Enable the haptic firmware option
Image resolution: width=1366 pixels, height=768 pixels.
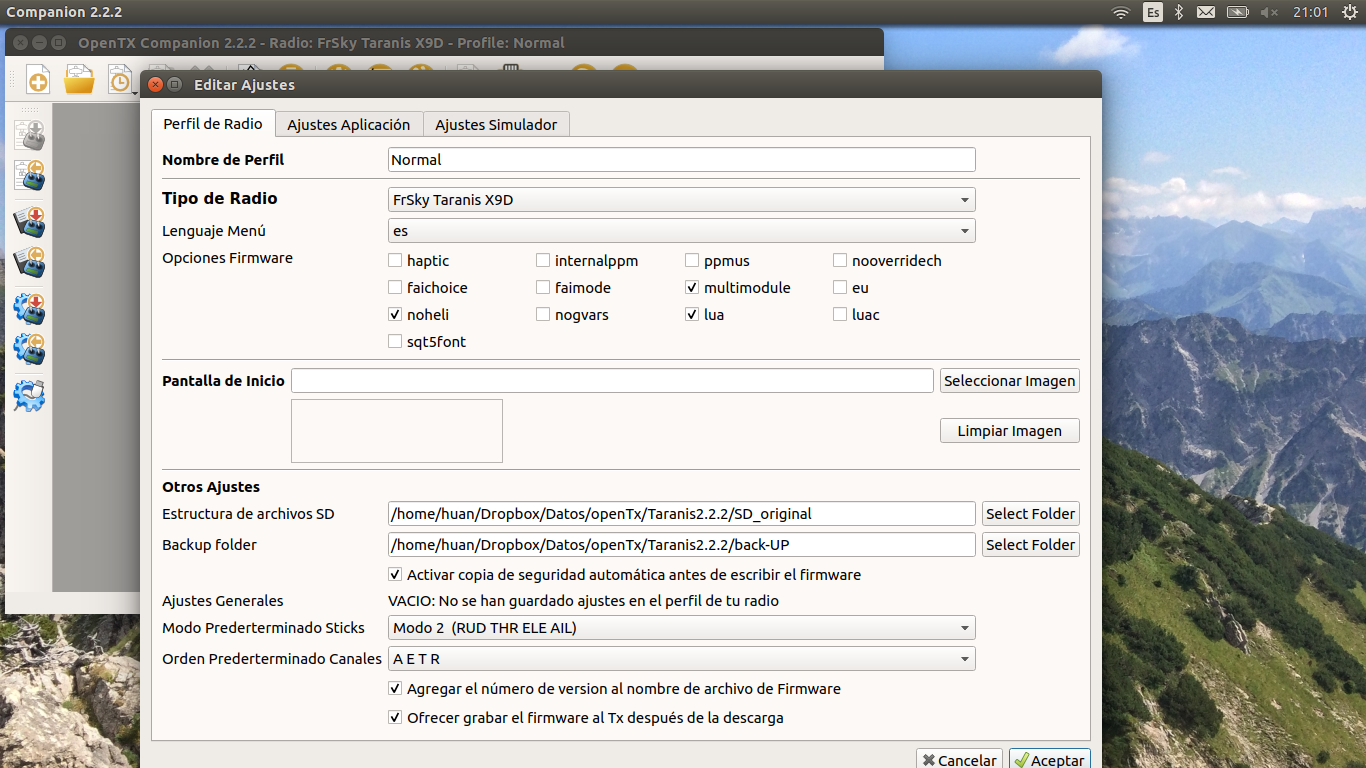click(x=395, y=261)
